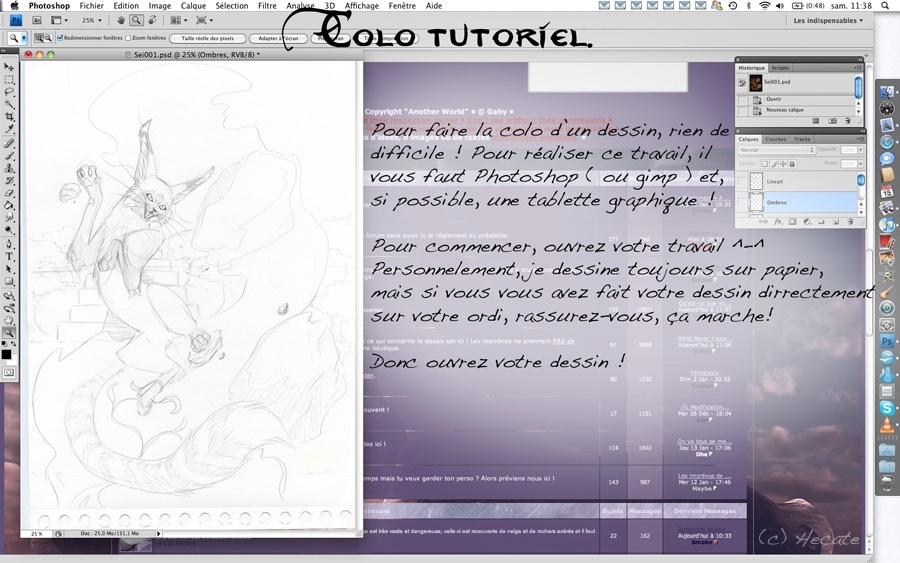Toggle lock transparent pixels button
Screen dimensions: 900x563
(x=765, y=164)
